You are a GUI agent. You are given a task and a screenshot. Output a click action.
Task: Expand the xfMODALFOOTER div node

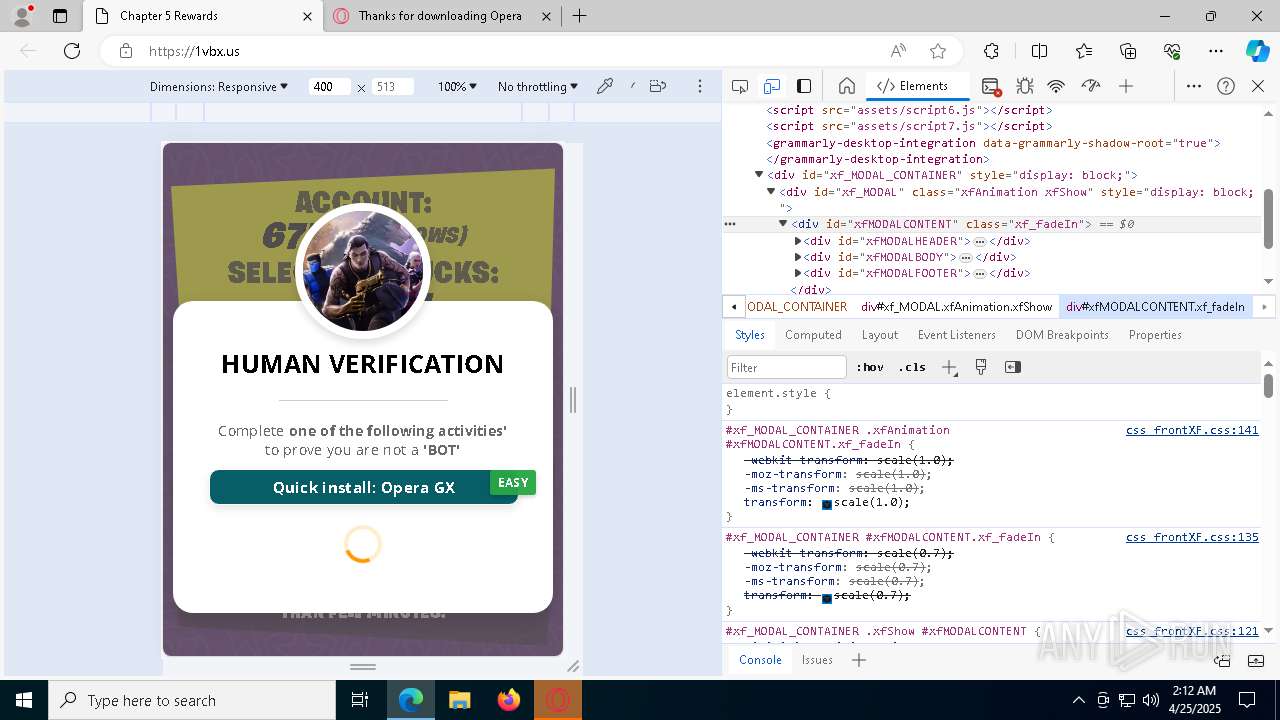(x=798, y=273)
